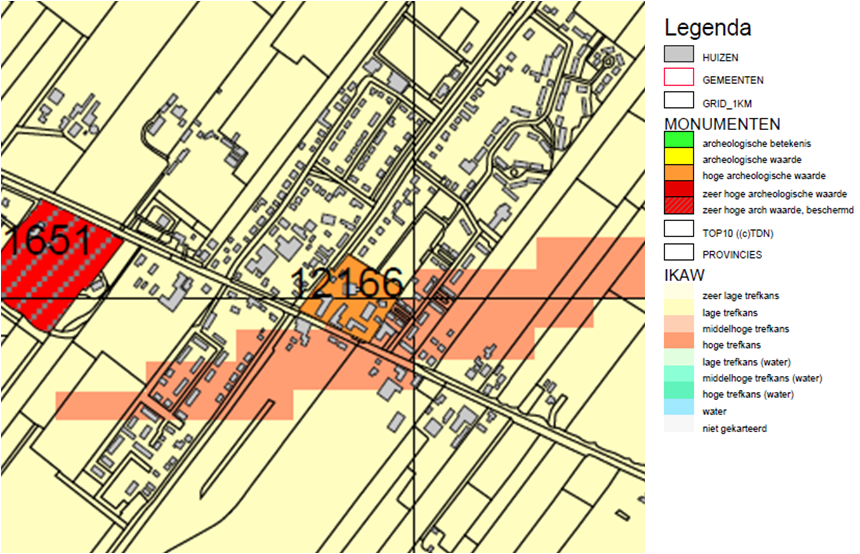Click the niet gekarteerd label
This screenshot has width=860, height=554.
pyautogui.click(x=734, y=429)
